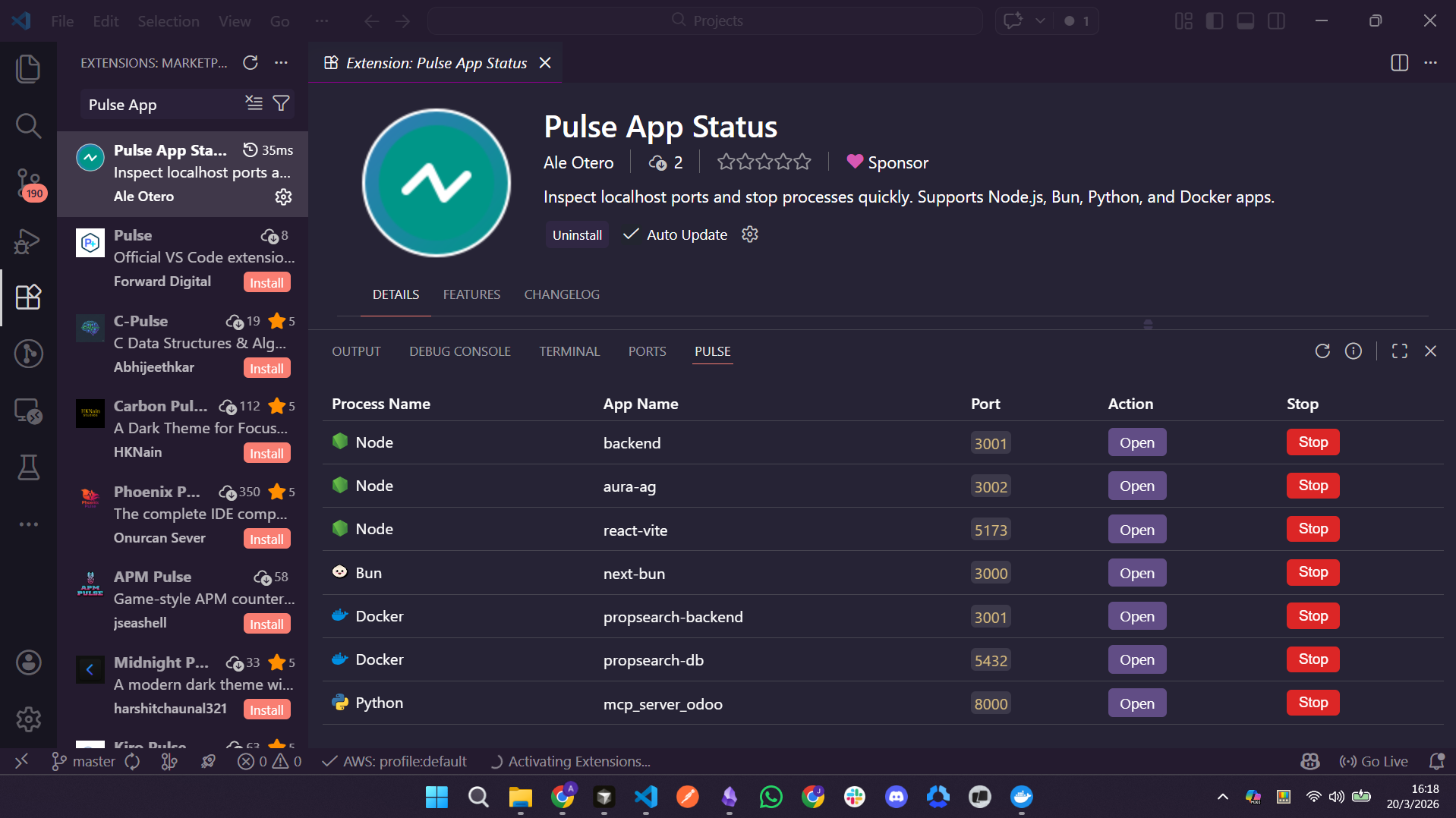Stop the react-vite Node process
This screenshot has width=1456, height=818.
pyautogui.click(x=1312, y=529)
